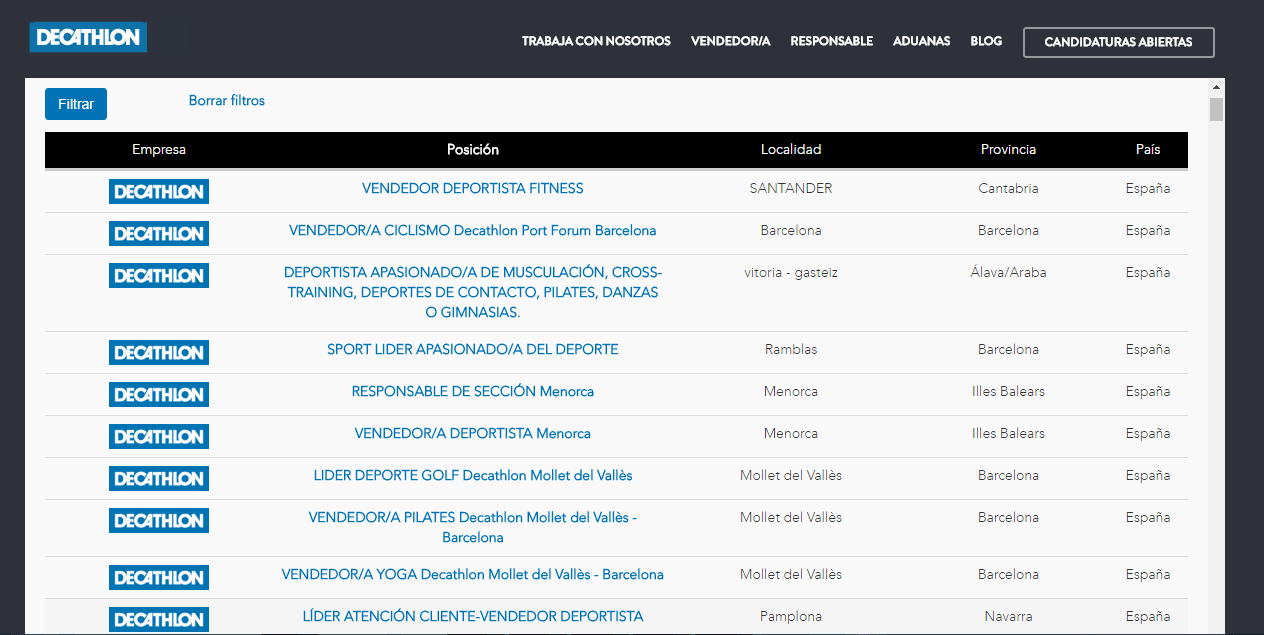Click Decathlon logo in Responsable de Sección row

coord(159,395)
